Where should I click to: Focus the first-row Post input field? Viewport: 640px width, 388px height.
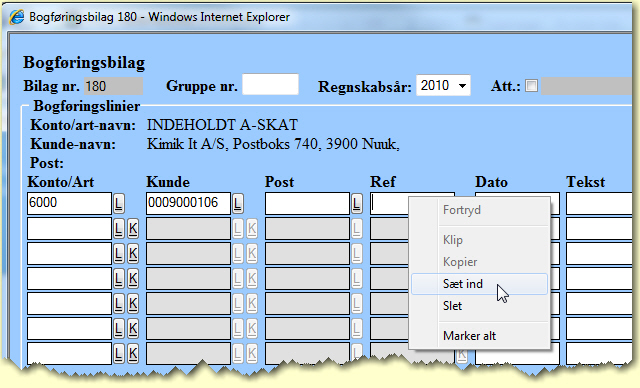[x=307, y=203]
